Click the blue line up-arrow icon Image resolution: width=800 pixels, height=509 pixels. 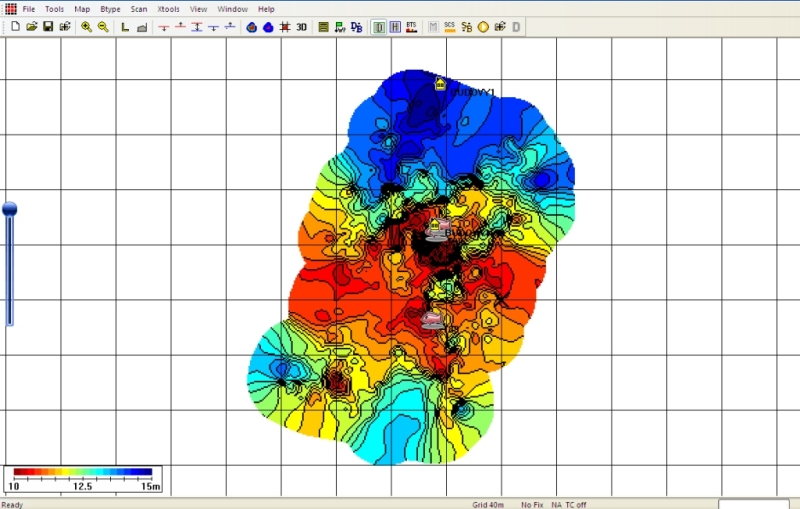point(230,27)
